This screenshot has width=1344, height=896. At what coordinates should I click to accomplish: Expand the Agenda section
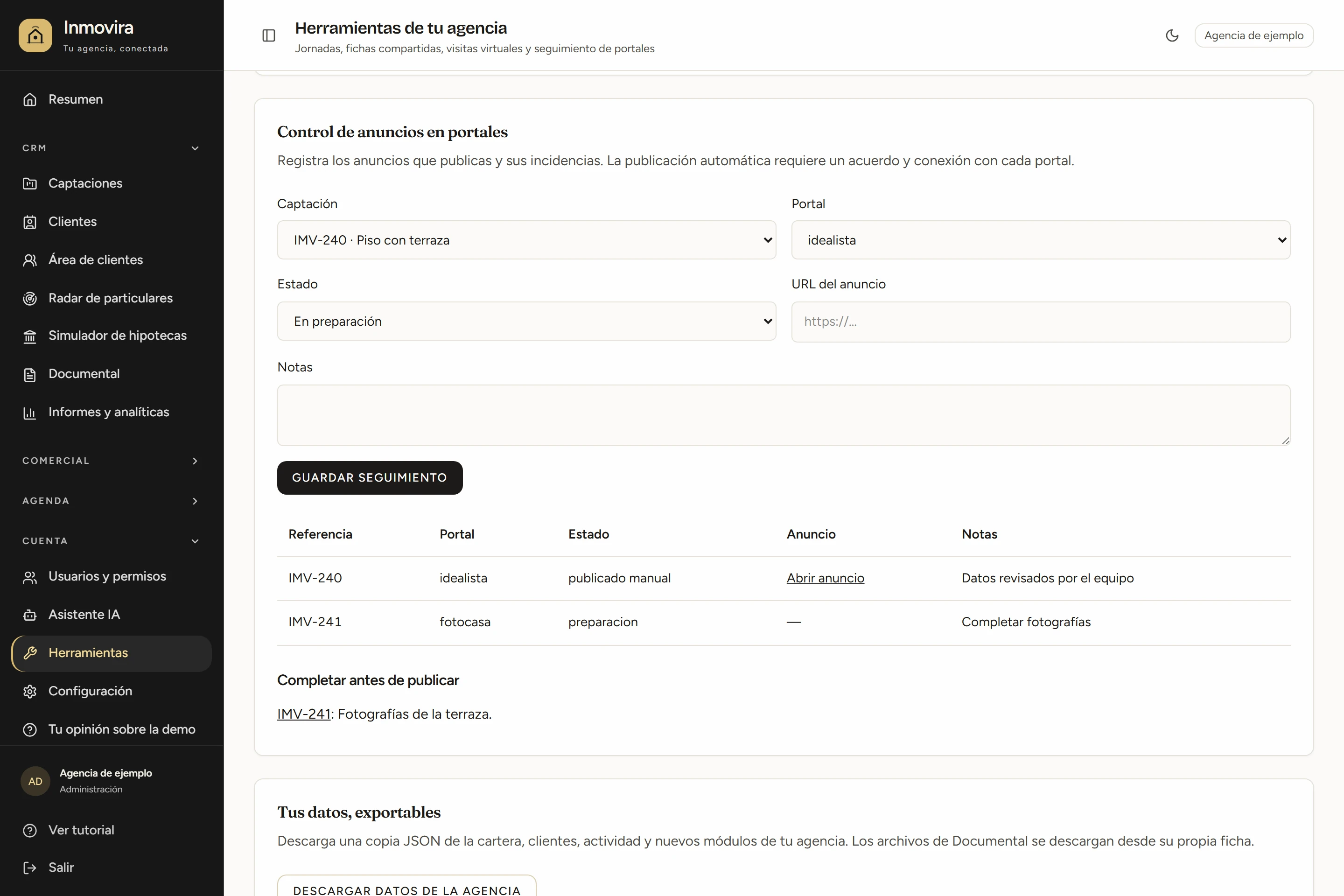pos(112,501)
